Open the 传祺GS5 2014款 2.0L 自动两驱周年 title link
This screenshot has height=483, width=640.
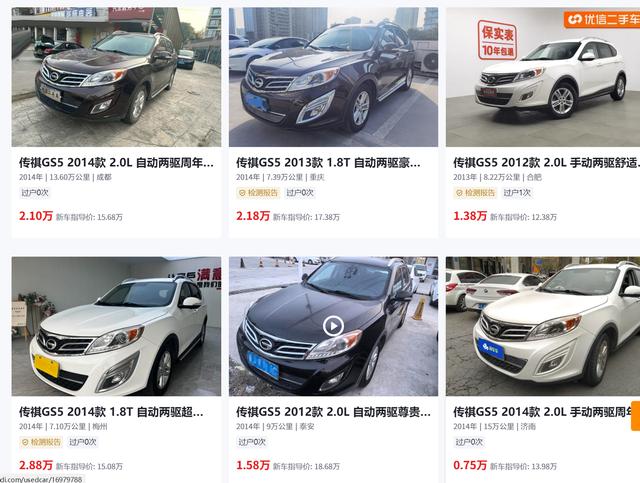point(116,163)
